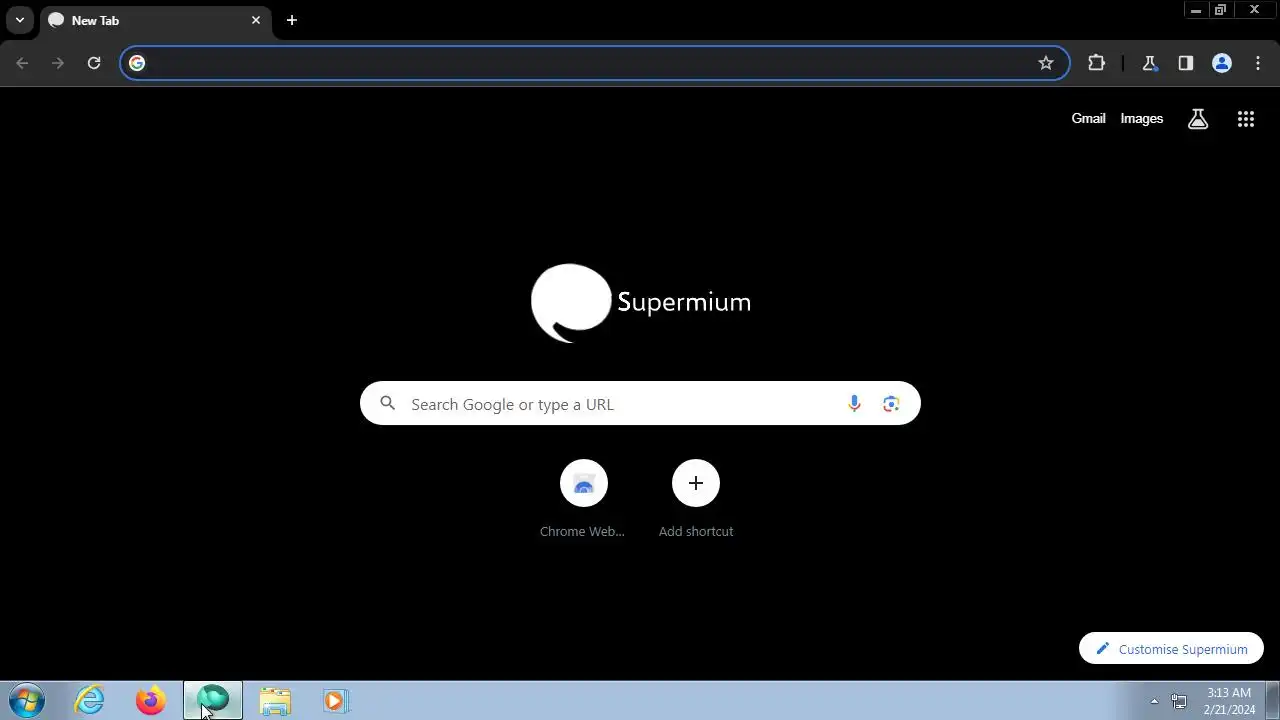Select the New Tab tab
This screenshot has width=1280, height=720.
coord(156,20)
